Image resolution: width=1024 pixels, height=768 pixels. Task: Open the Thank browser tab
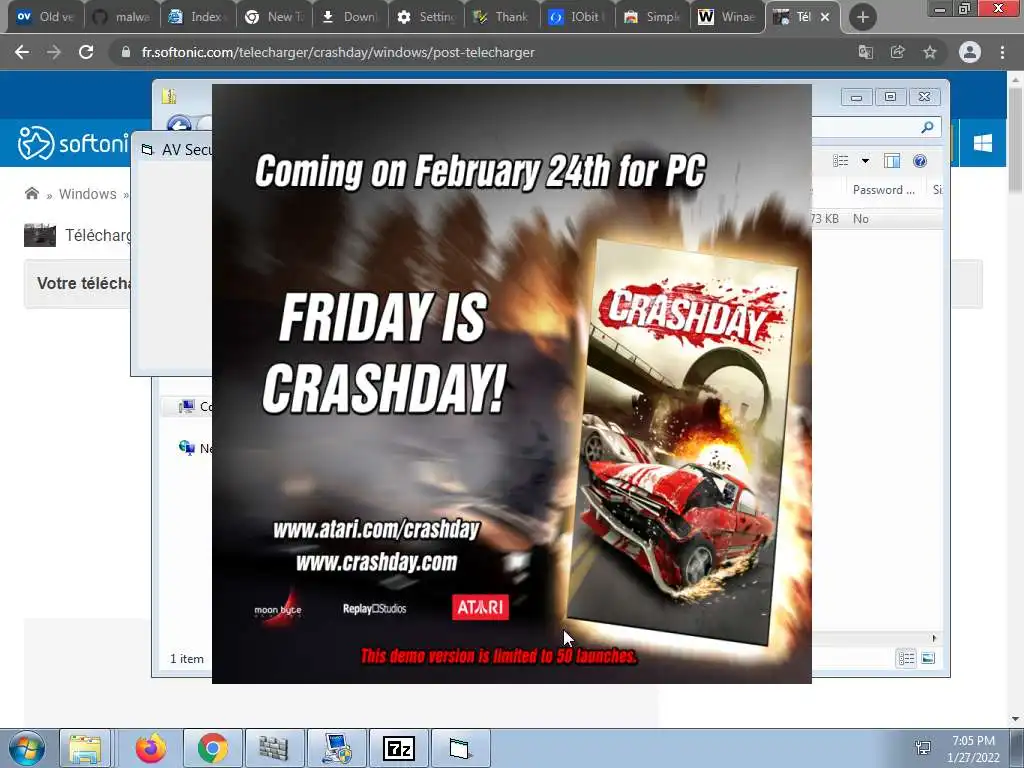pyautogui.click(x=503, y=17)
